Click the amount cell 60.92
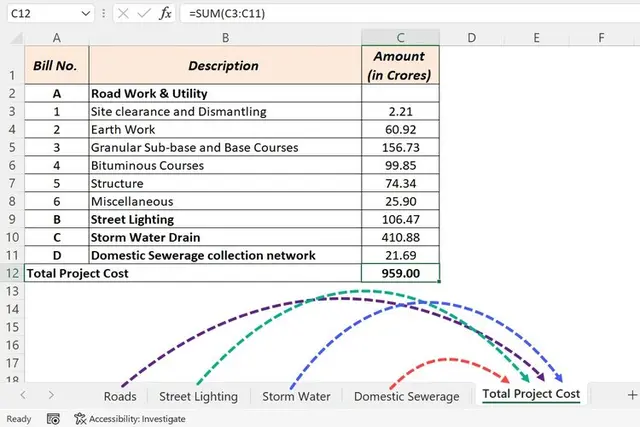640x427 pixels. 400,129
